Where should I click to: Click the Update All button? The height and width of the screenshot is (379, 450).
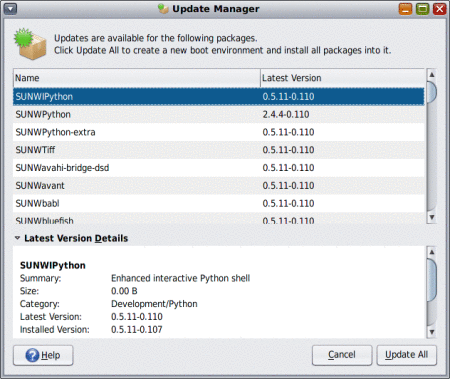click(x=406, y=355)
